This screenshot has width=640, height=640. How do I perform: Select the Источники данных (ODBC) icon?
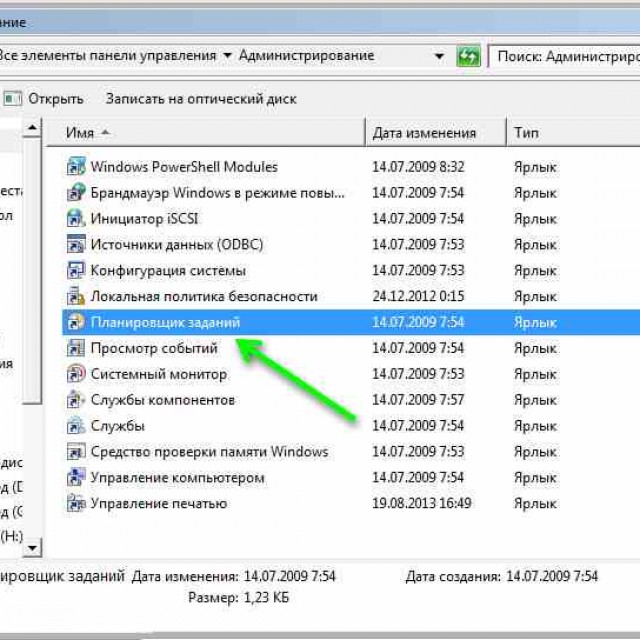(76, 244)
